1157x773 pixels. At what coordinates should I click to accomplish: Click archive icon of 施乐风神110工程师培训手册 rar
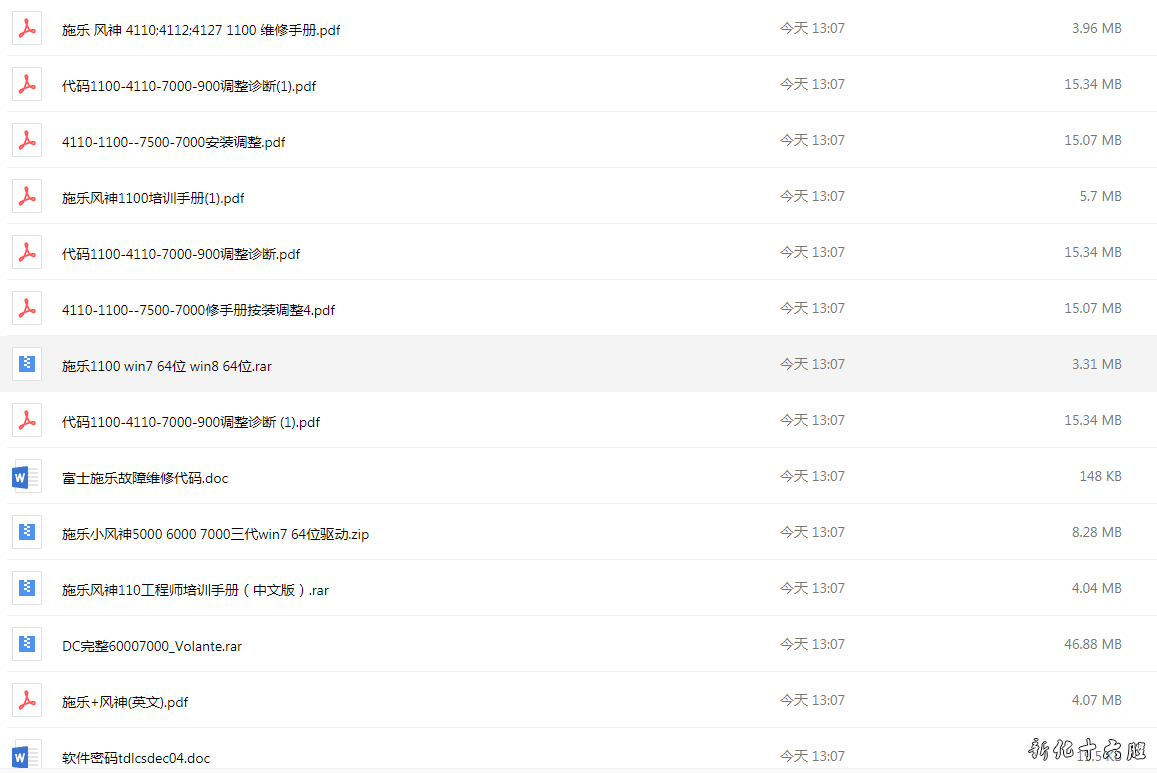27,589
